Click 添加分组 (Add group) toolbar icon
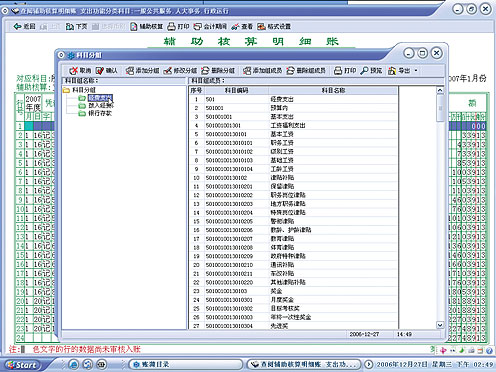Image resolution: width=496 pixels, height=372 pixels. click(x=142, y=71)
